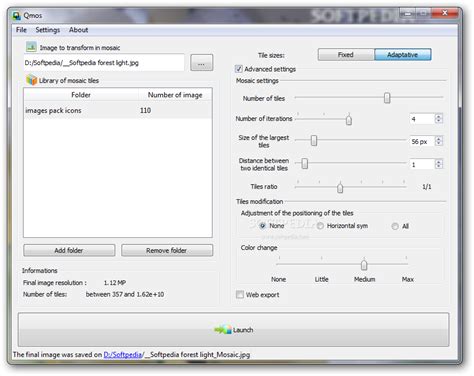Enable the Web export checkbox

[240, 294]
